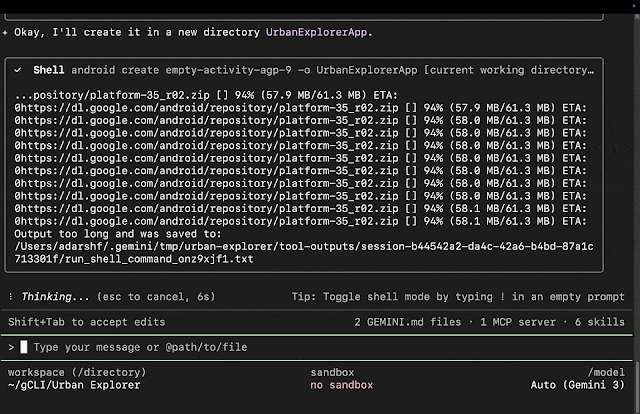
Task: Click the UrbanExplorerApp directory name
Action: [x=318, y=32]
